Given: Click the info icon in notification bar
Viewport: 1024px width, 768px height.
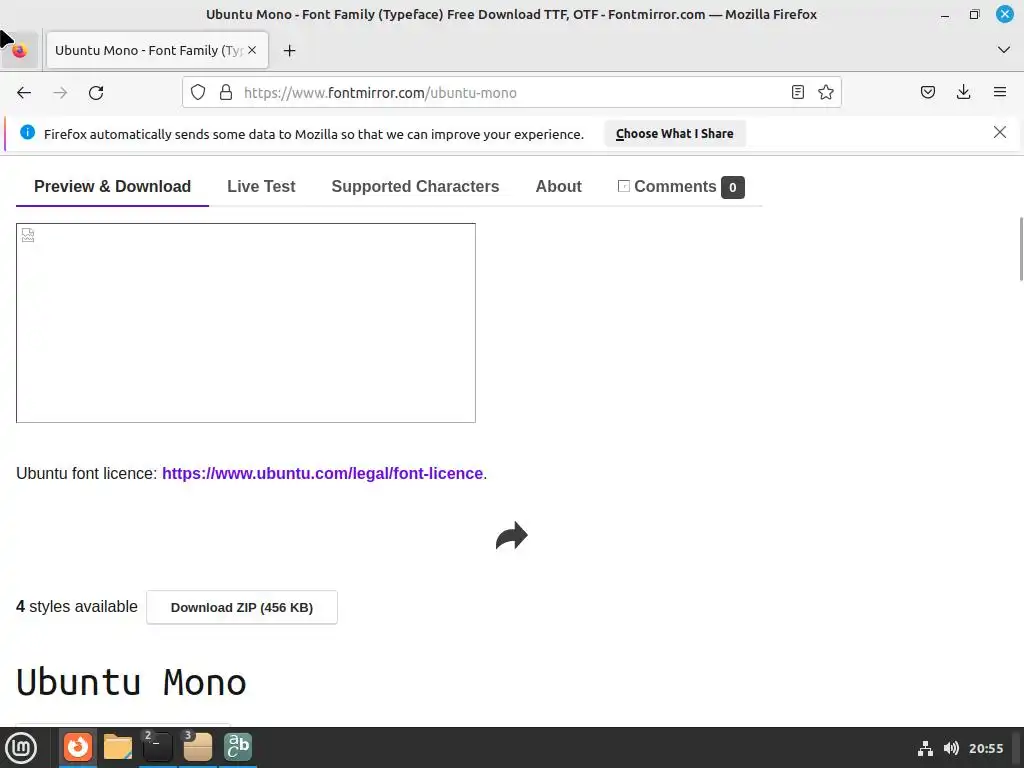Looking at the screenshot, I should [27, 133].
